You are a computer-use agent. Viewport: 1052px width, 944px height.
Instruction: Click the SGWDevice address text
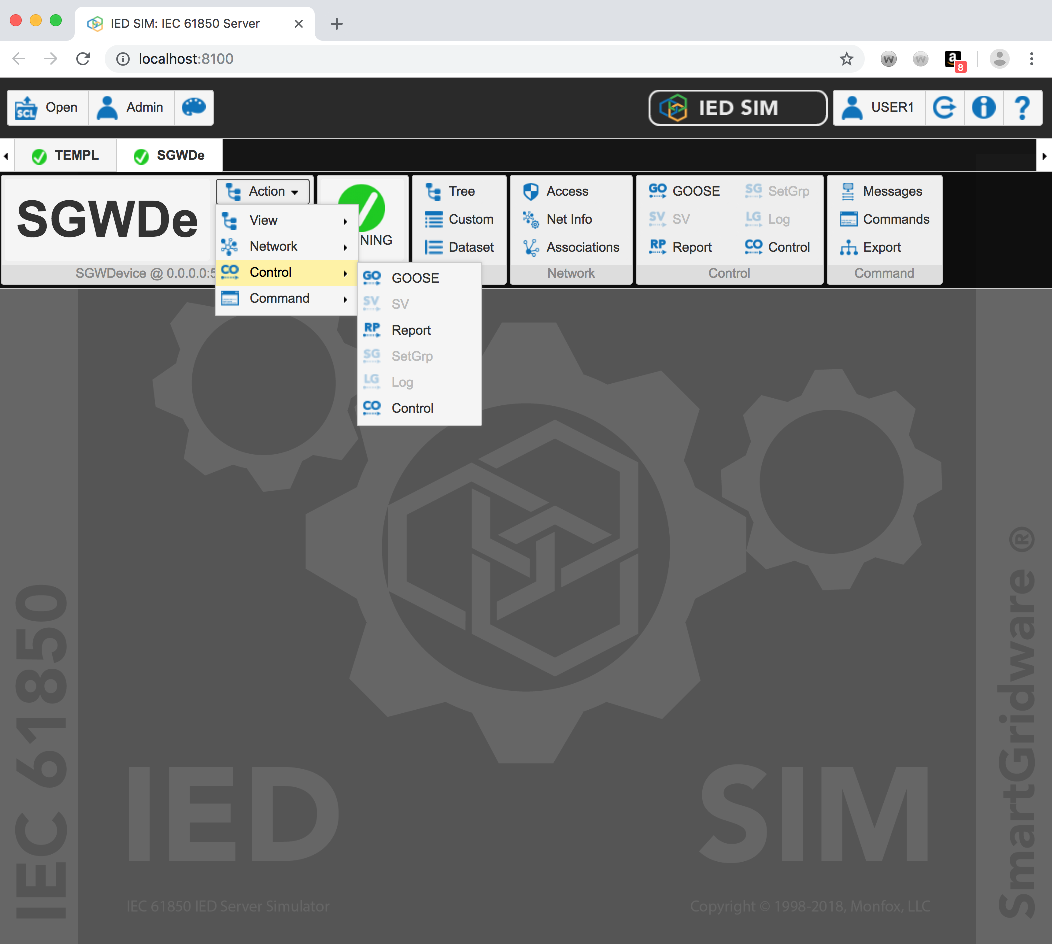point(145,273)
